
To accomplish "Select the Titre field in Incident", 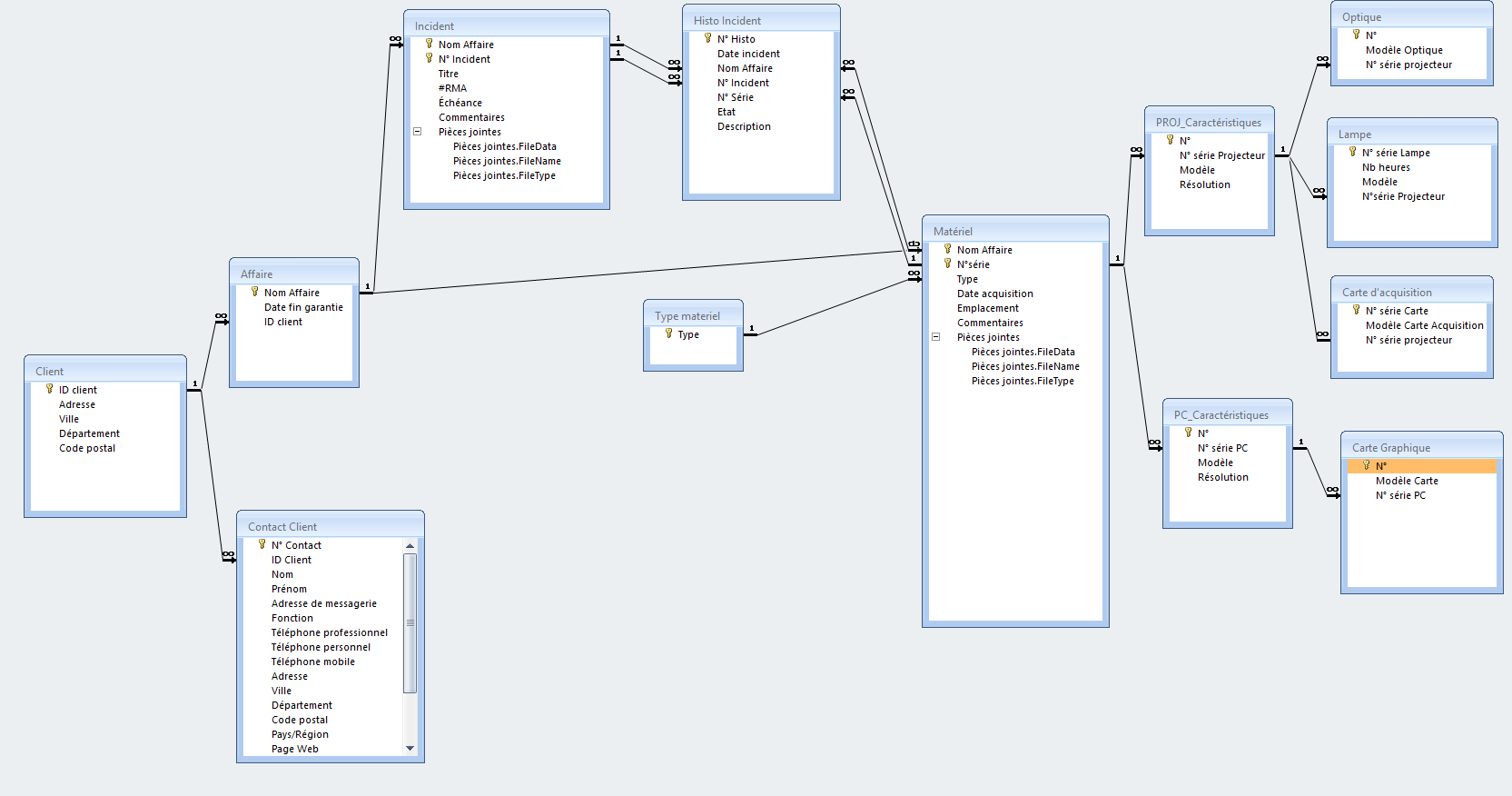I will coord(448,74).
